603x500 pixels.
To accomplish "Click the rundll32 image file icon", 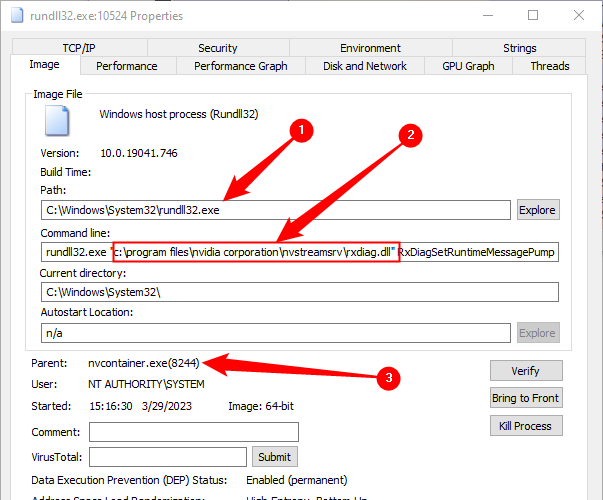I will 56,121.
